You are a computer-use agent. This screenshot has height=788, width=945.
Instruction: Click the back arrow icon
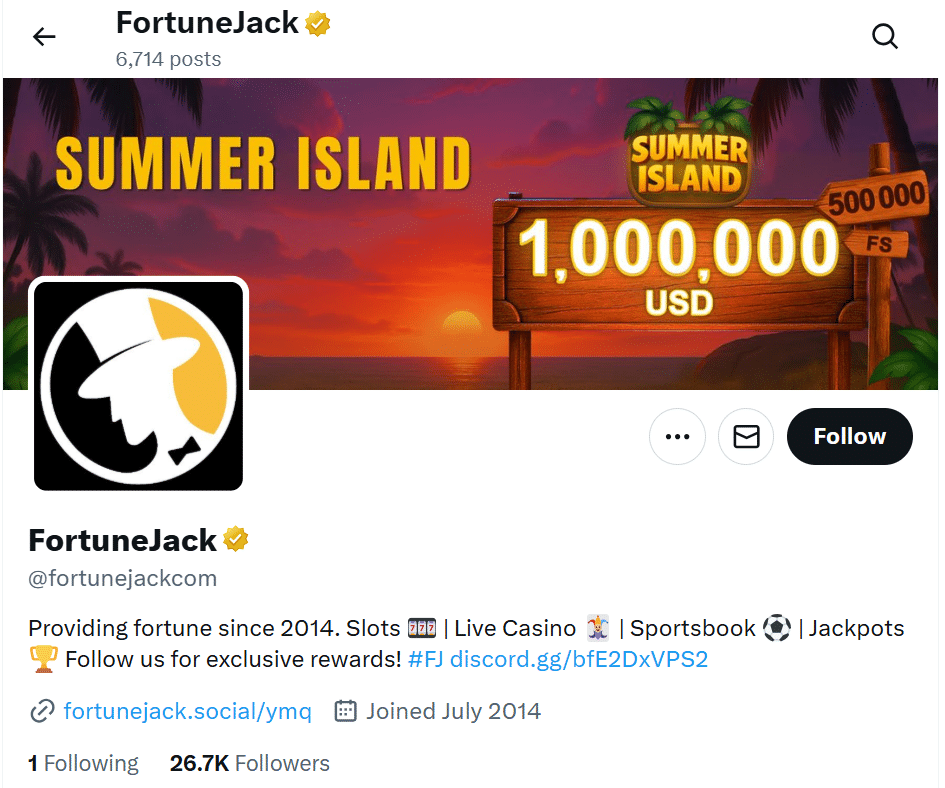click(43, 36)
